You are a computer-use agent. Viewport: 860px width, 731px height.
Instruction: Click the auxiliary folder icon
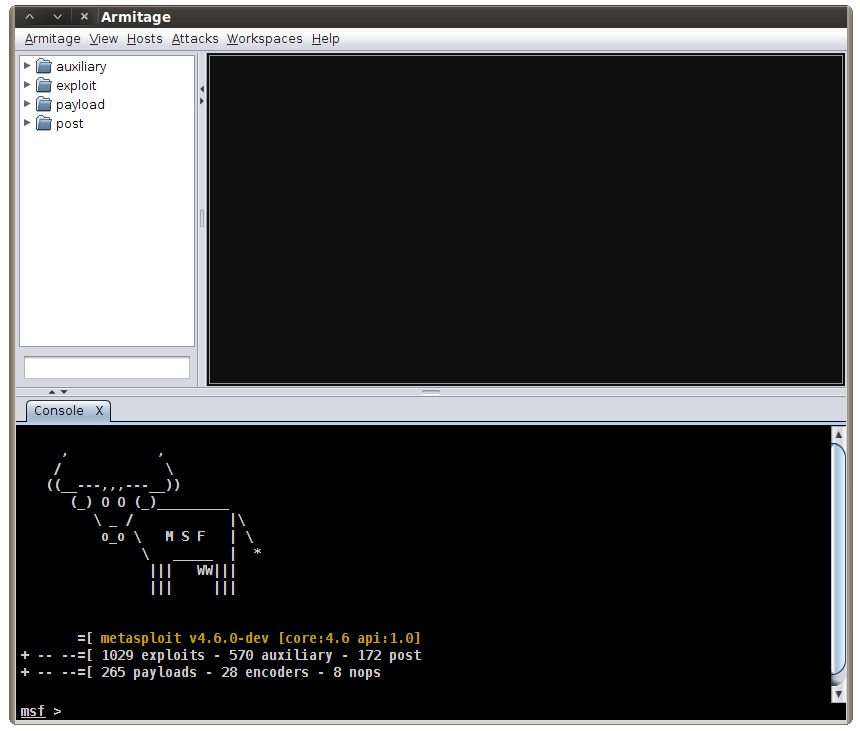(x=44, y=67)
